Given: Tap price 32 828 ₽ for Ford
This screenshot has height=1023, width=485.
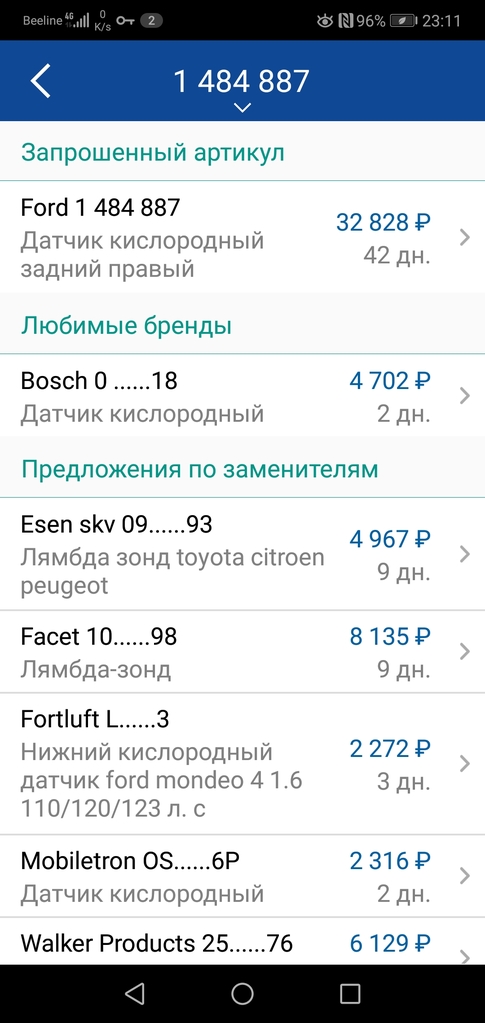Looking at the screenshot, I should pyautogui.click(x=383, y=222).
